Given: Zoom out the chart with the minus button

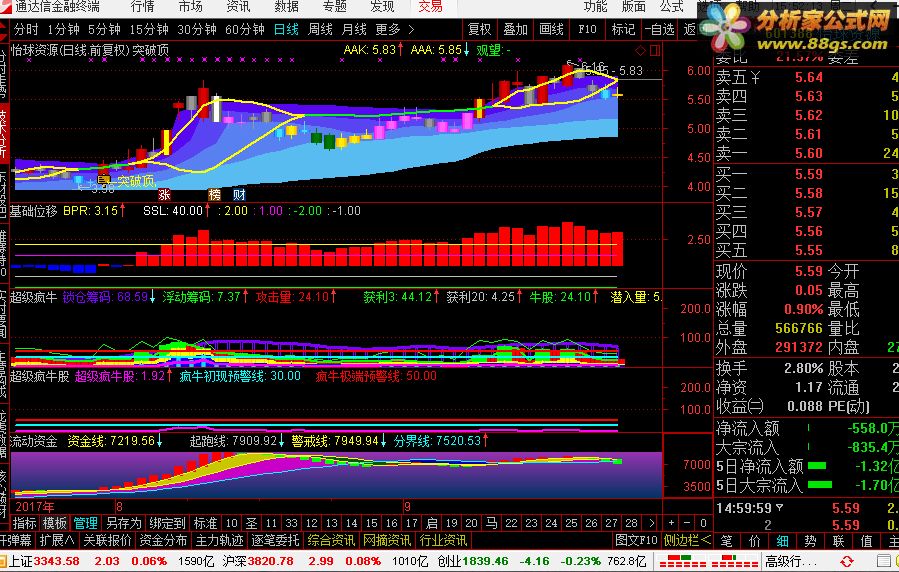Looking at the screenshot, I should click(687, 523).
